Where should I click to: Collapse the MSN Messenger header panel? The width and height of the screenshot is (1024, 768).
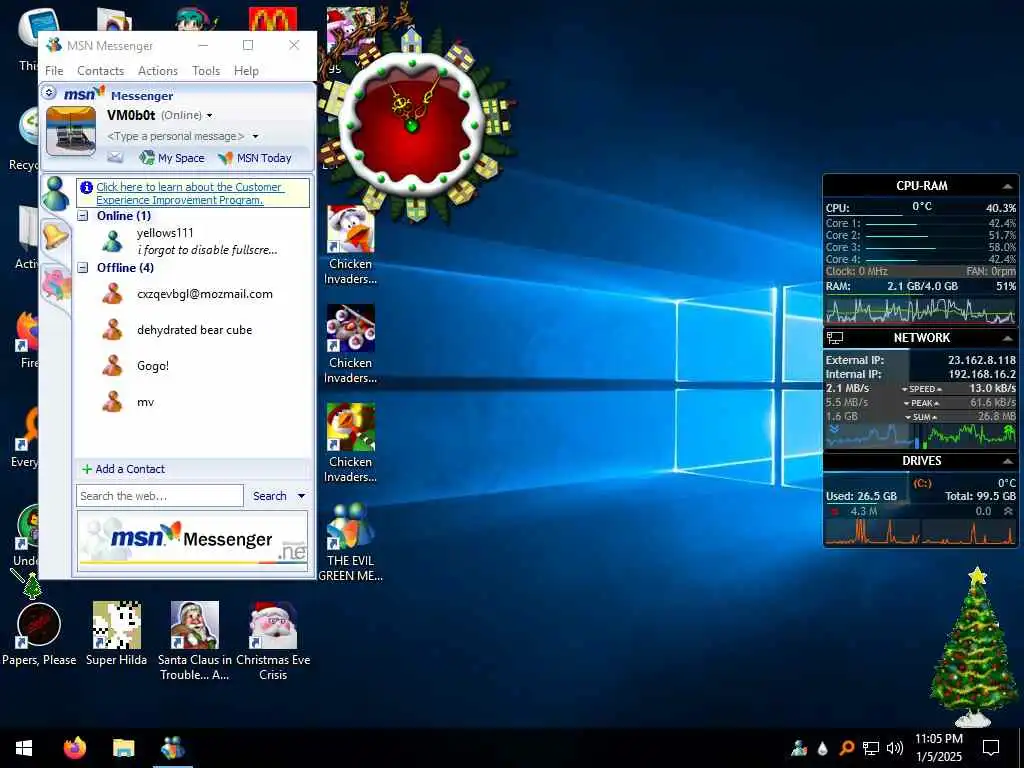click(50, 93)
